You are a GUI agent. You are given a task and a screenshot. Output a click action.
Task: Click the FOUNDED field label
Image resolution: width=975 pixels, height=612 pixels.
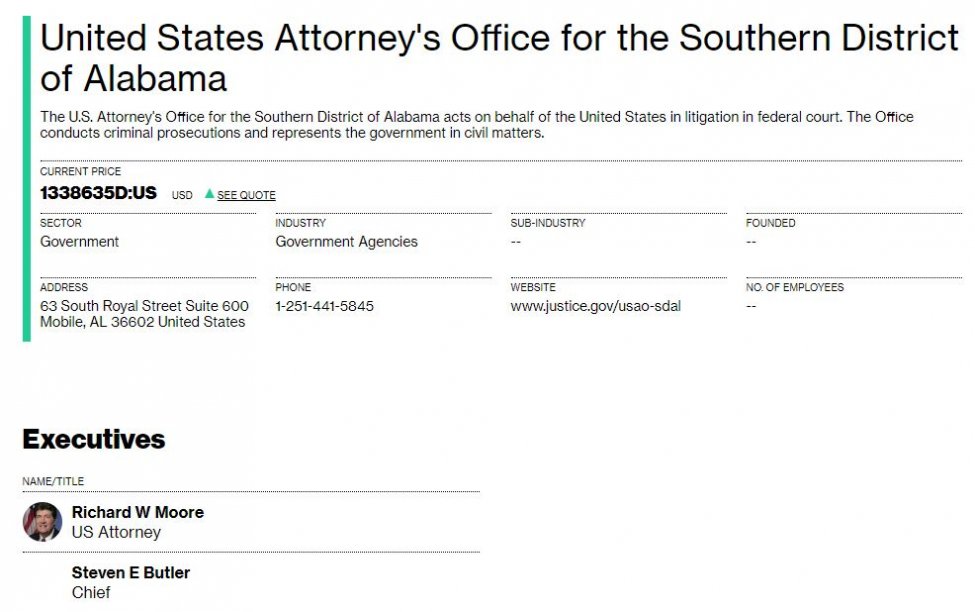click(770, 223)
